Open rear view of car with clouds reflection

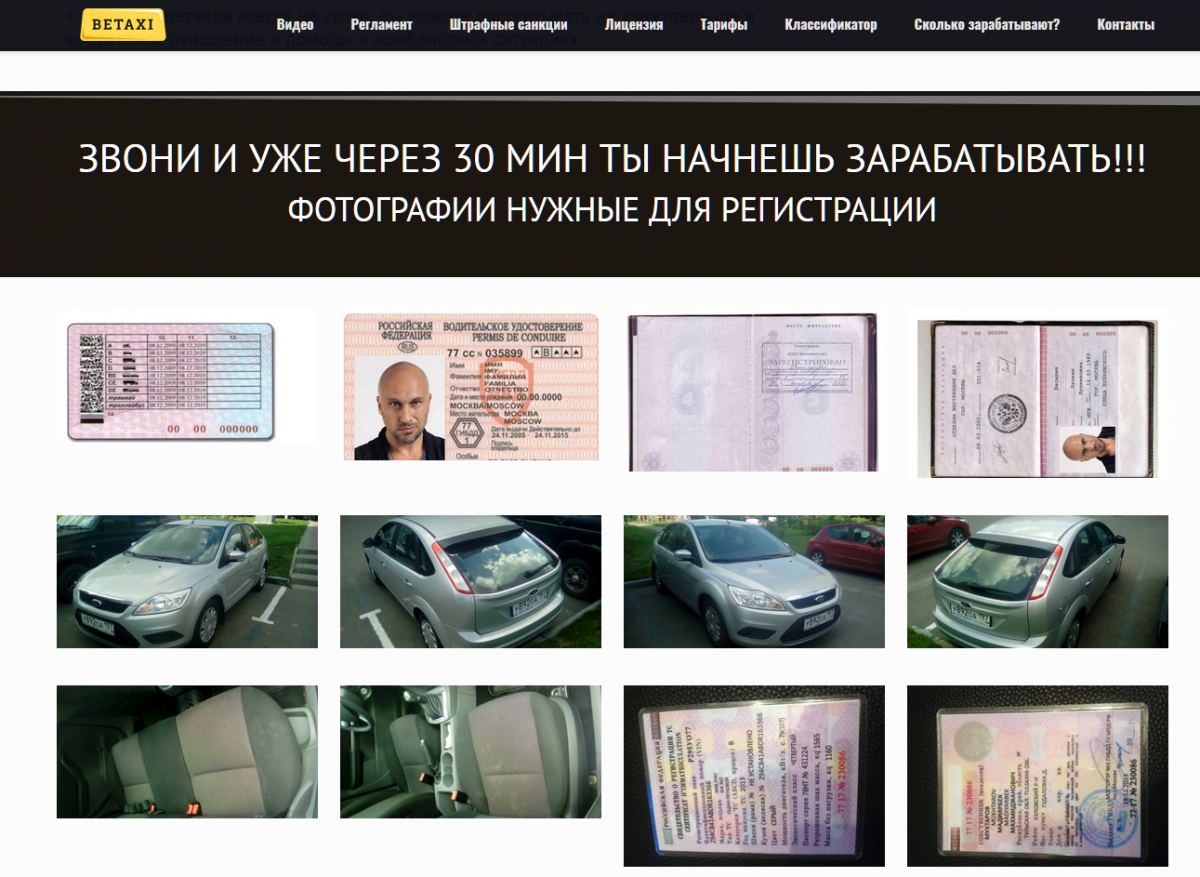[471, 581]
